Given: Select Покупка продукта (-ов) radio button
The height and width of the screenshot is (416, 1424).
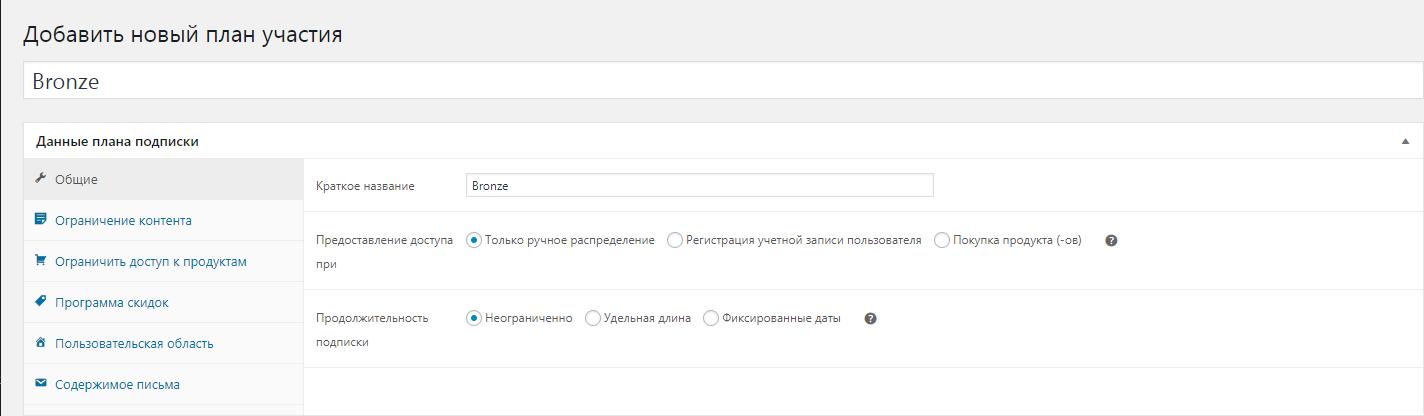Looking at the screenshot, I should [942, 240].
